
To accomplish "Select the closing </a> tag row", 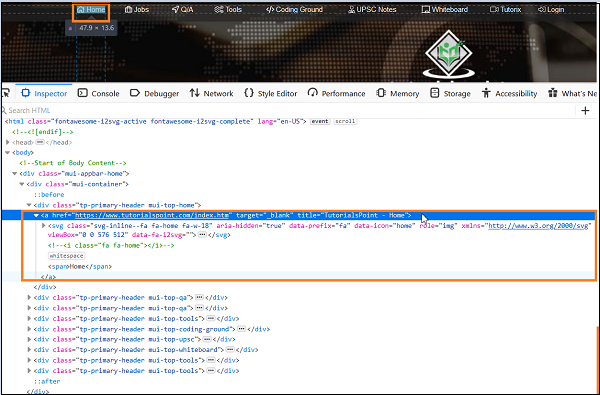I will click(48, 277).
